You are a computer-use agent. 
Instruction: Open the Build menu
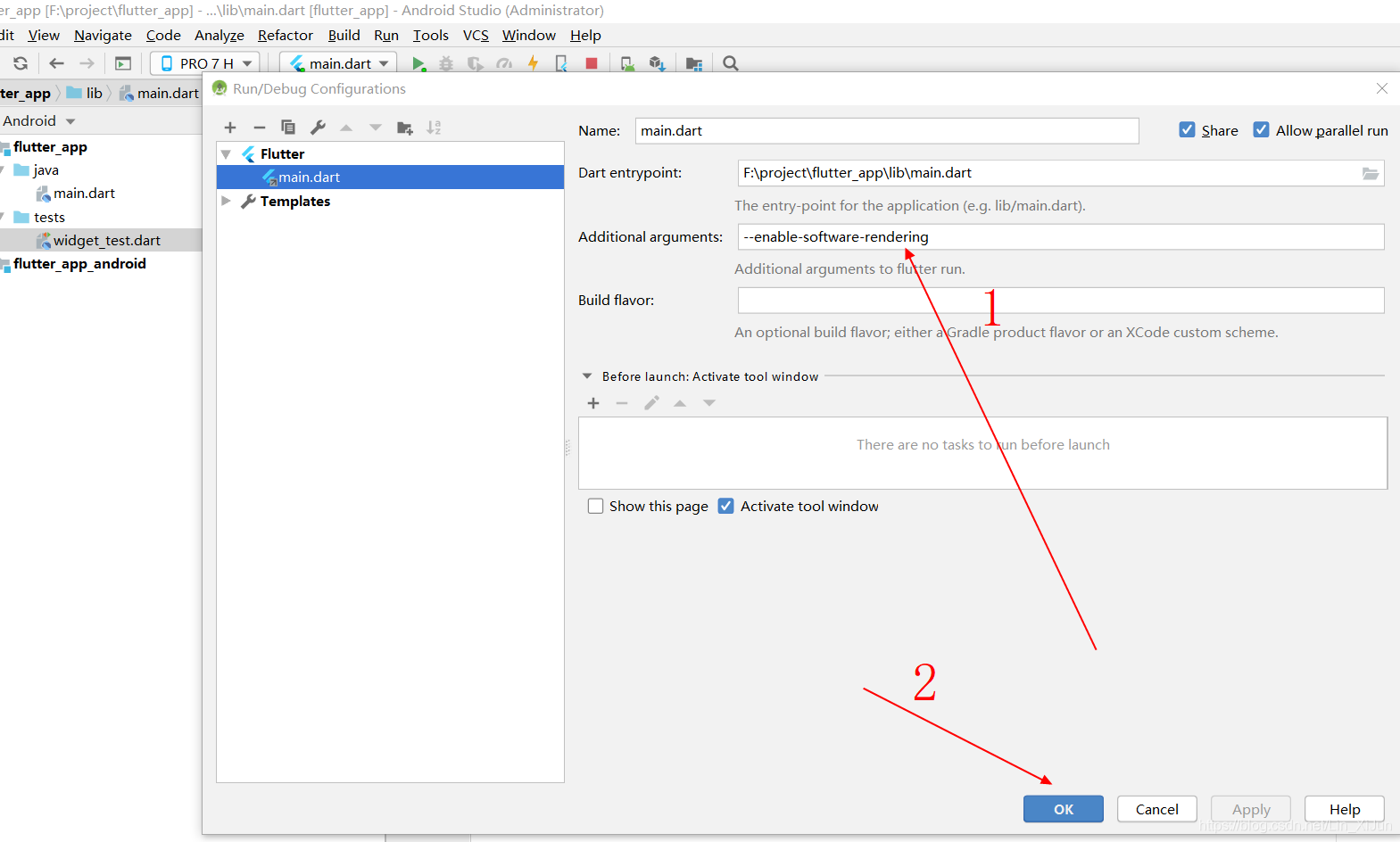pos(344,36)
